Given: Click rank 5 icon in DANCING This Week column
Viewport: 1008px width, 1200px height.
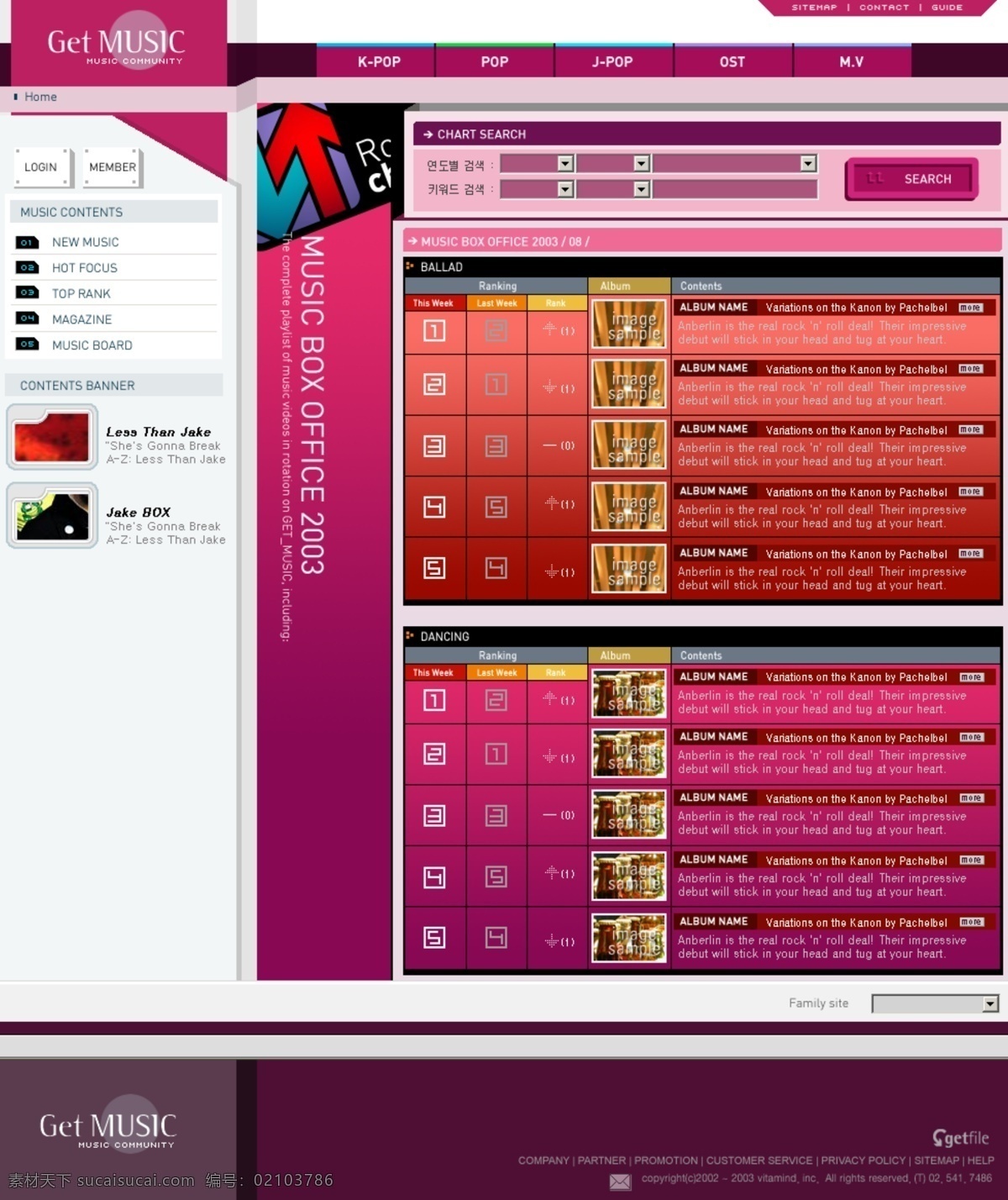Looking at the screenshot, I should tap(434, 937).
